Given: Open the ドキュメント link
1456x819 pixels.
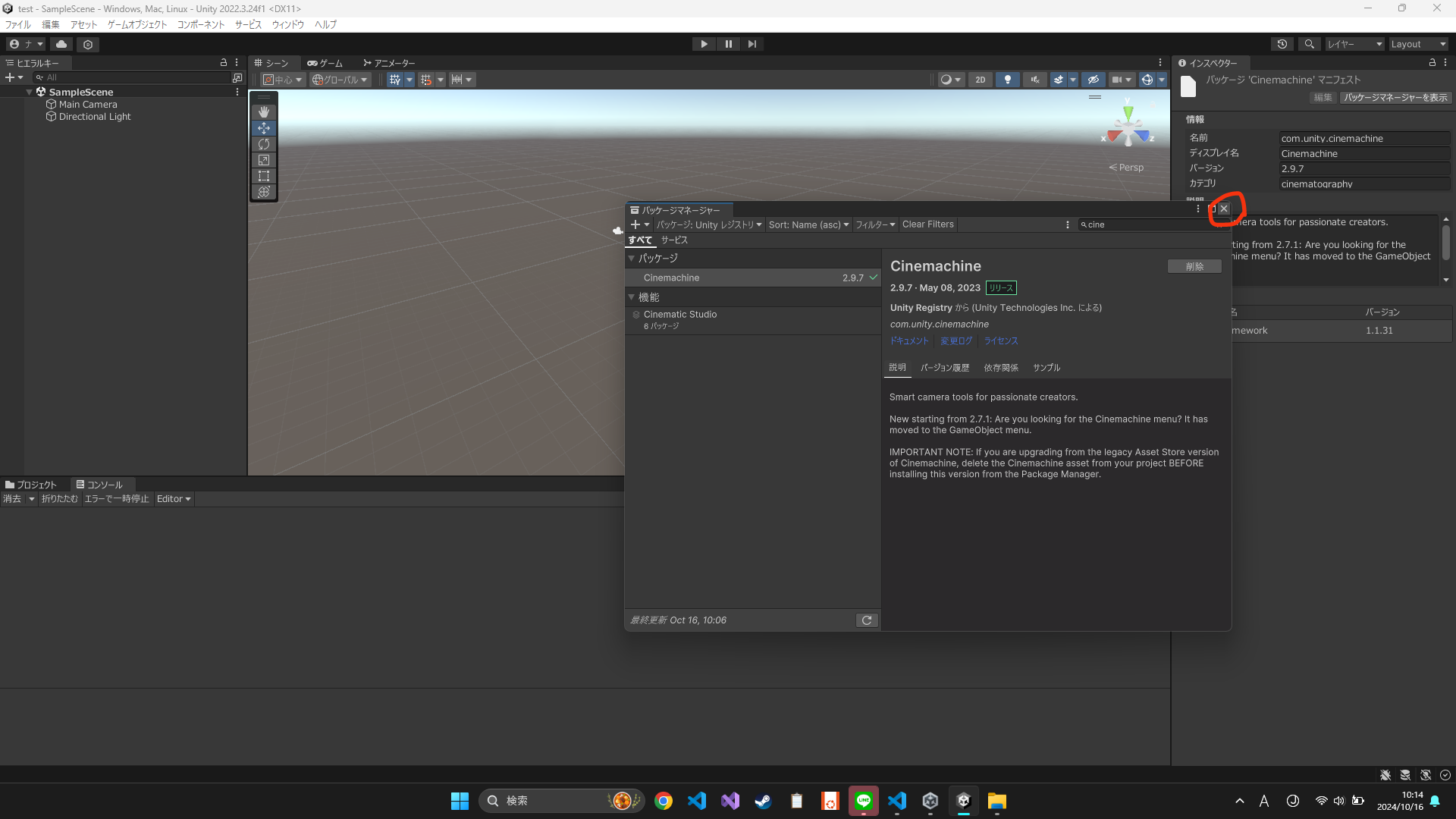Looking at the screenshot, I should pyautogui.click(x=908, y=341).
